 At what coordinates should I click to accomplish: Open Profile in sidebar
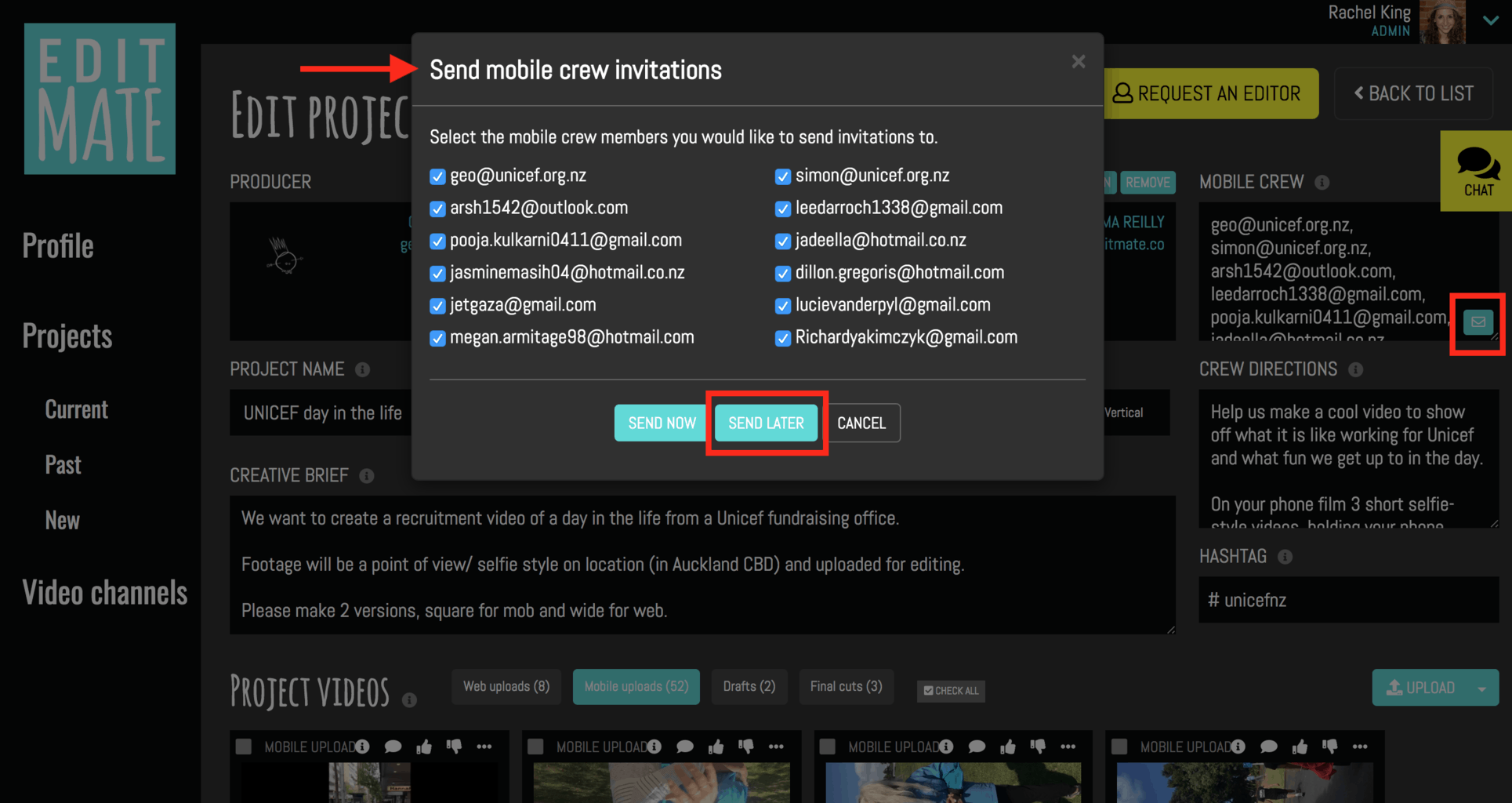pyautogui.click(x=58, y=246)
